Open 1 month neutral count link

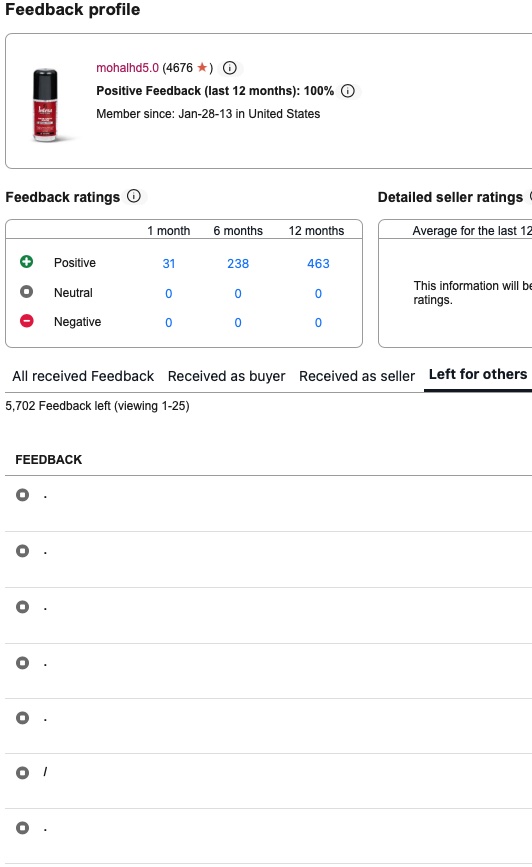[x=169, y=294]
